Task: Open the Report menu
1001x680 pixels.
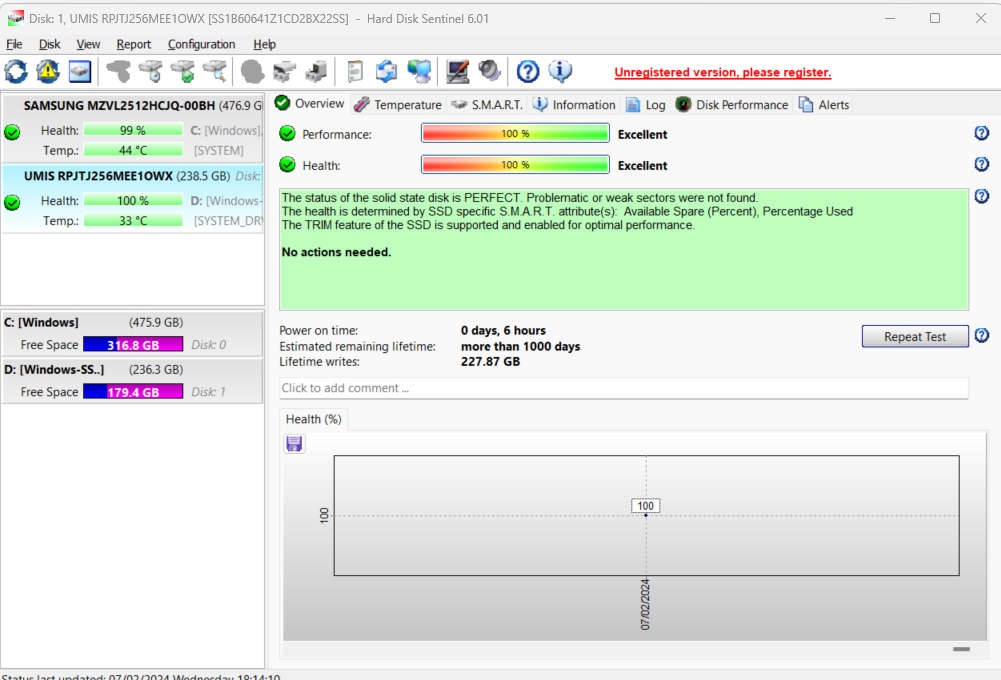Action: coord(133,44)
